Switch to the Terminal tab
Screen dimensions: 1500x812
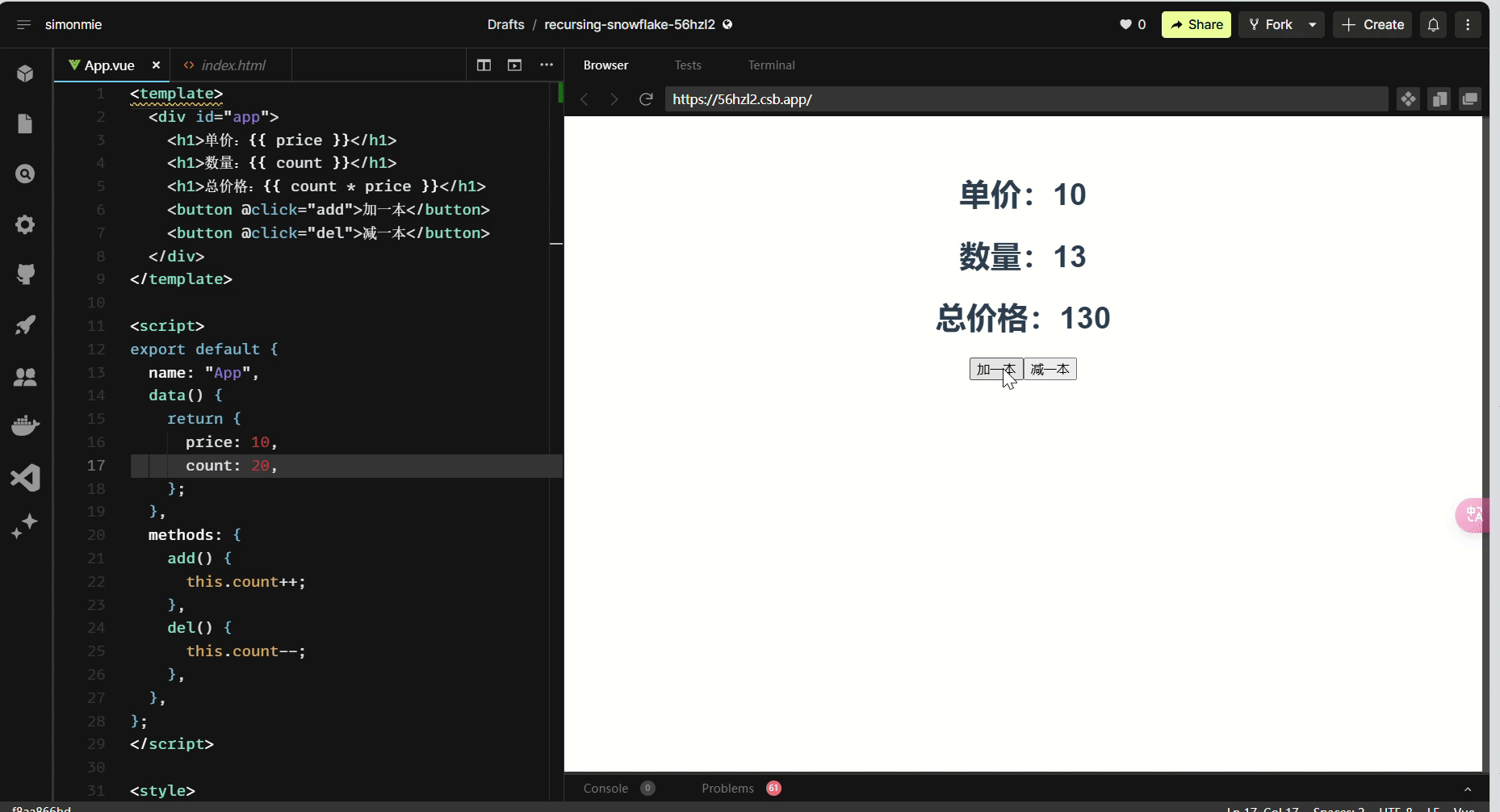(772, 65)
